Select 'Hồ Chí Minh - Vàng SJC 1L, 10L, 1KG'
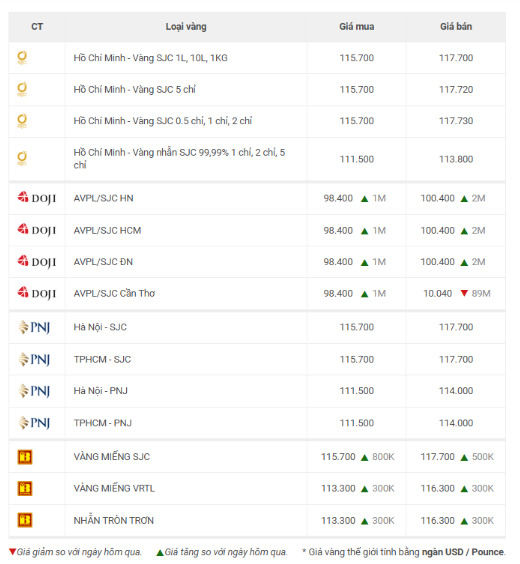This screenshot has width=520, height=564. (150, 58)
